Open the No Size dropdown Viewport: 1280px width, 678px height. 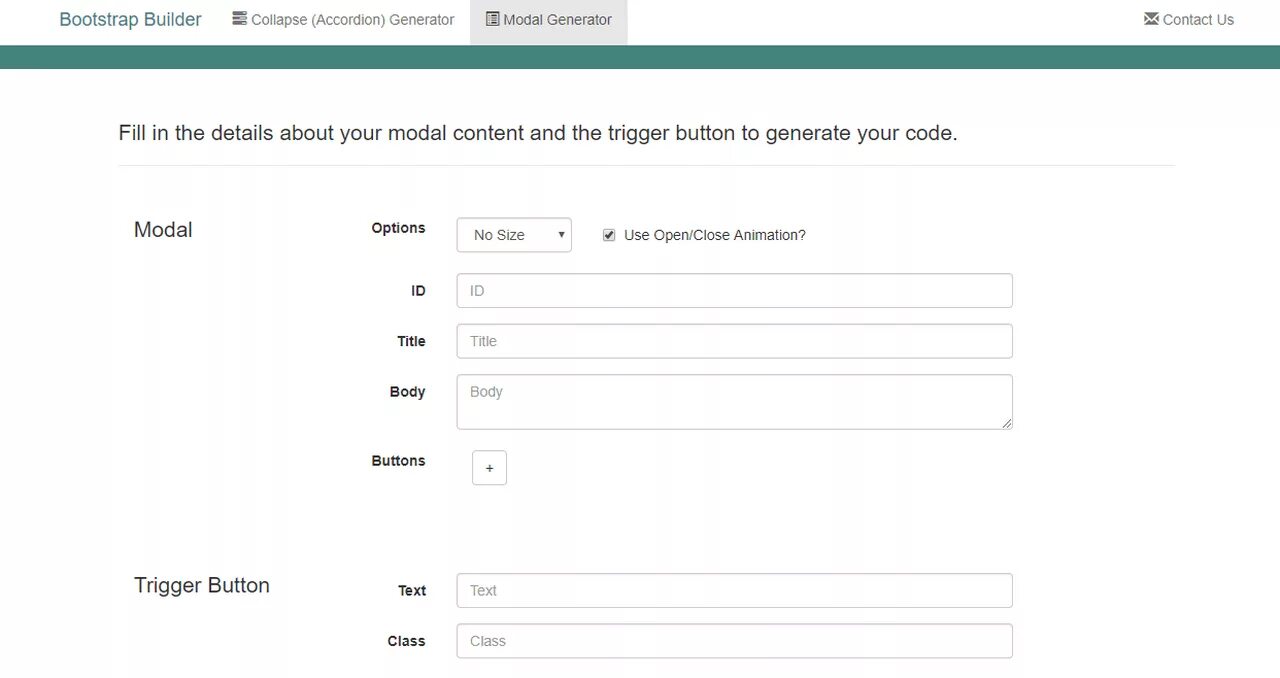514,235
